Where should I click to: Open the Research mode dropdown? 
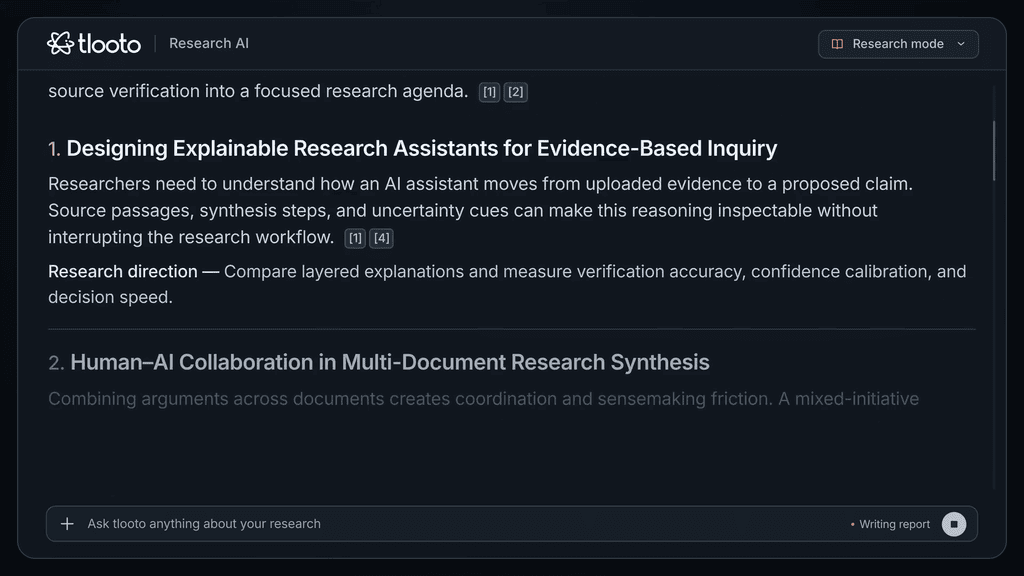[x=898, y=44]
